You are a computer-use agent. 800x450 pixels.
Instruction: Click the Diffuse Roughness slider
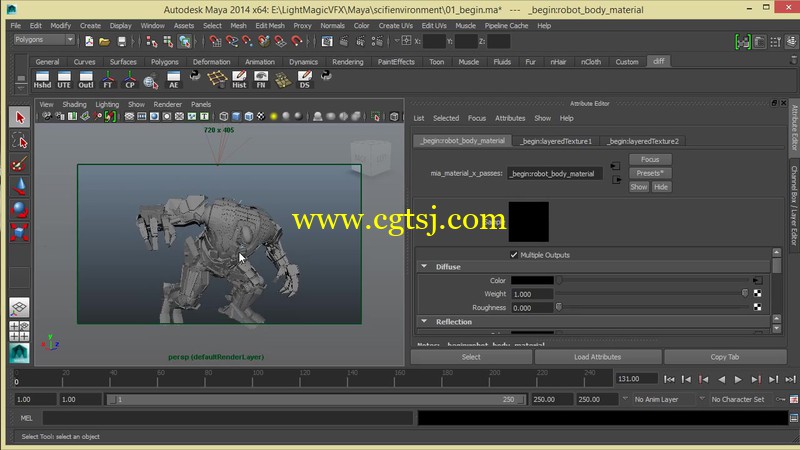[653, 307]
